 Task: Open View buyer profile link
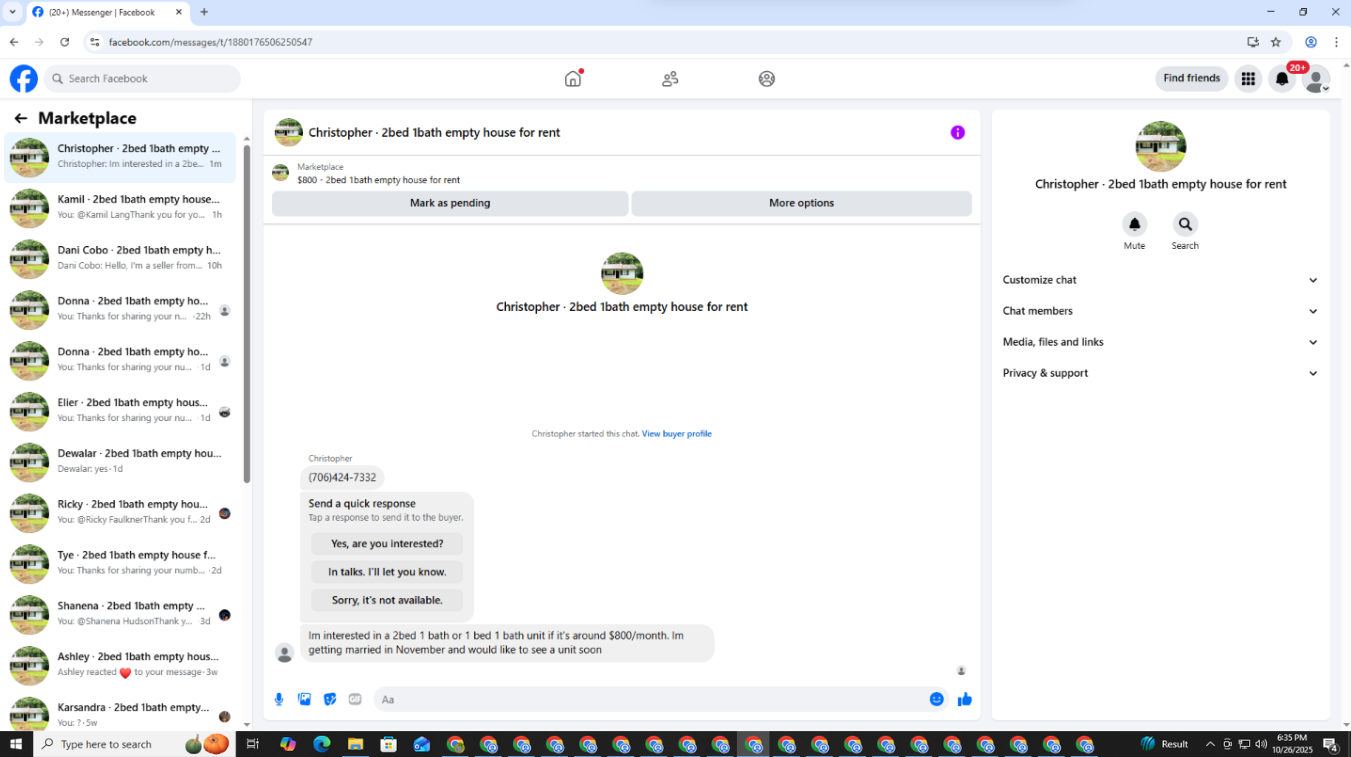[677, 434]
